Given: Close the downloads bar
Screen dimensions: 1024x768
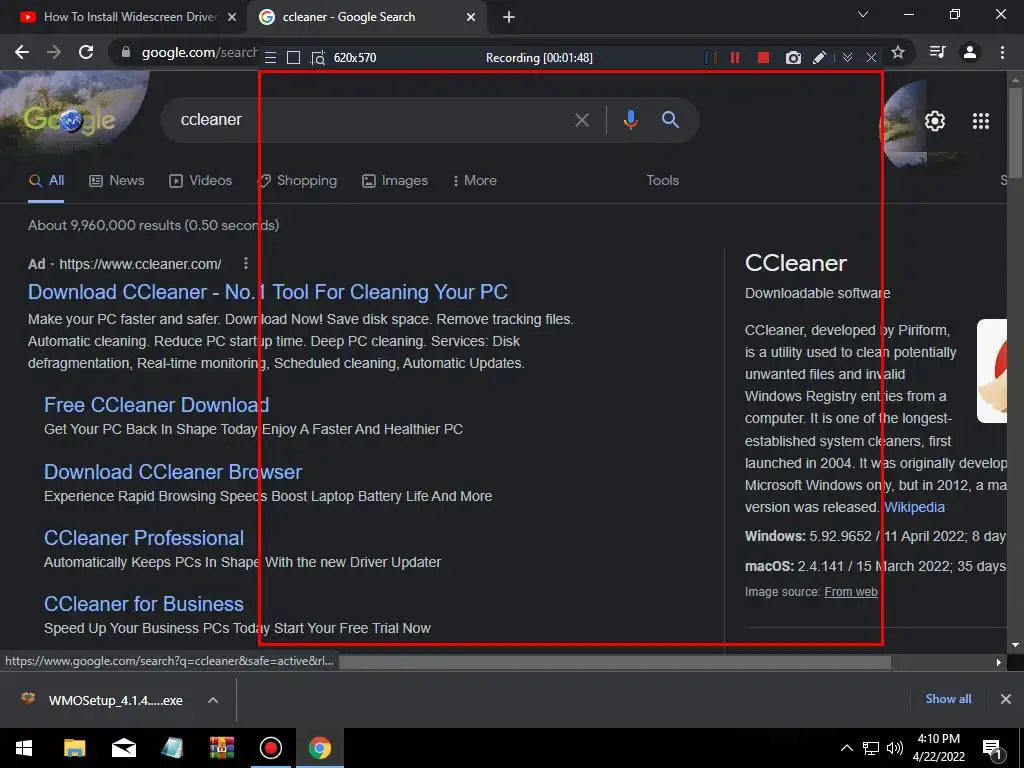Looking at the screenshot, I should click(1006, 699).
